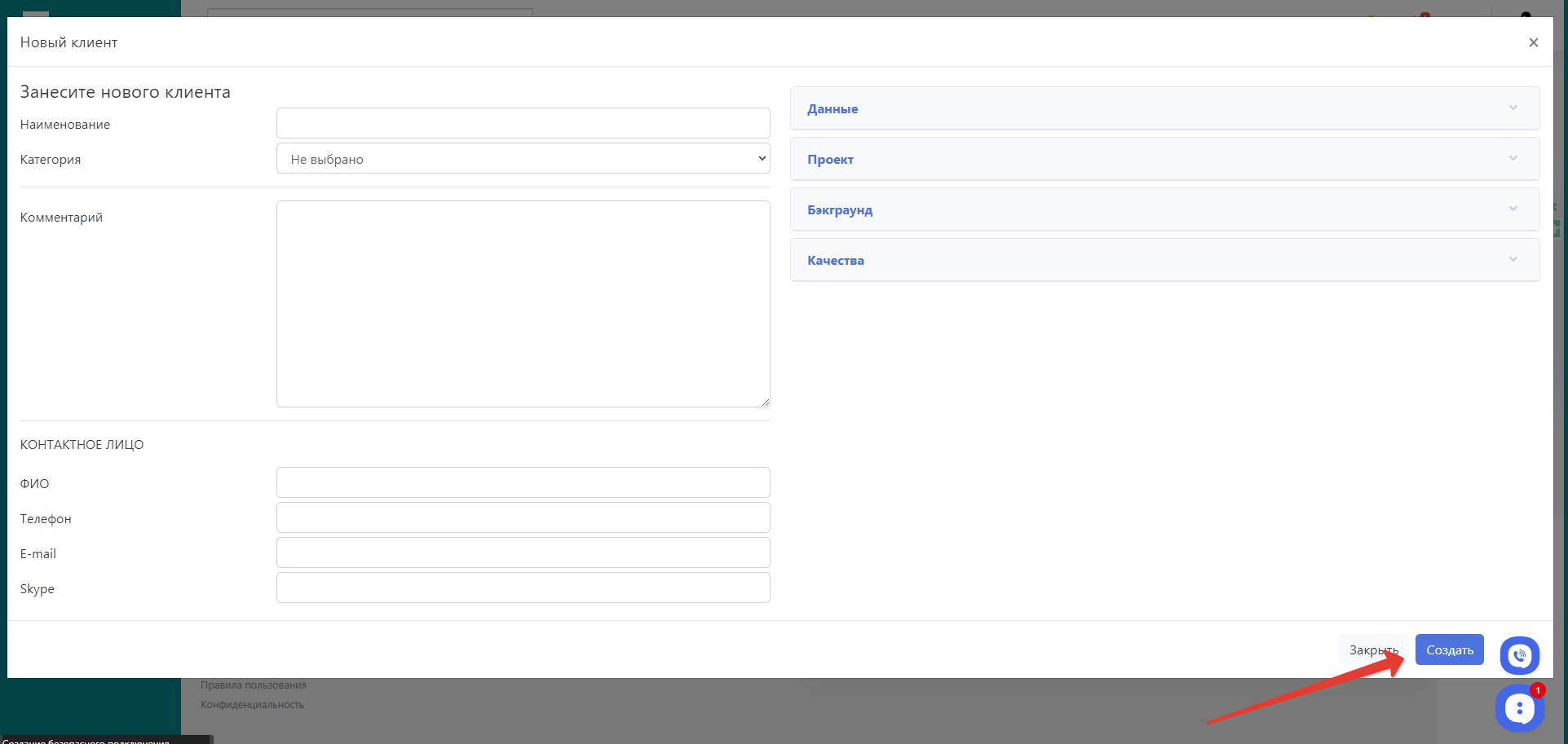Click the Закрыть button

click(x=1373, y=649)
